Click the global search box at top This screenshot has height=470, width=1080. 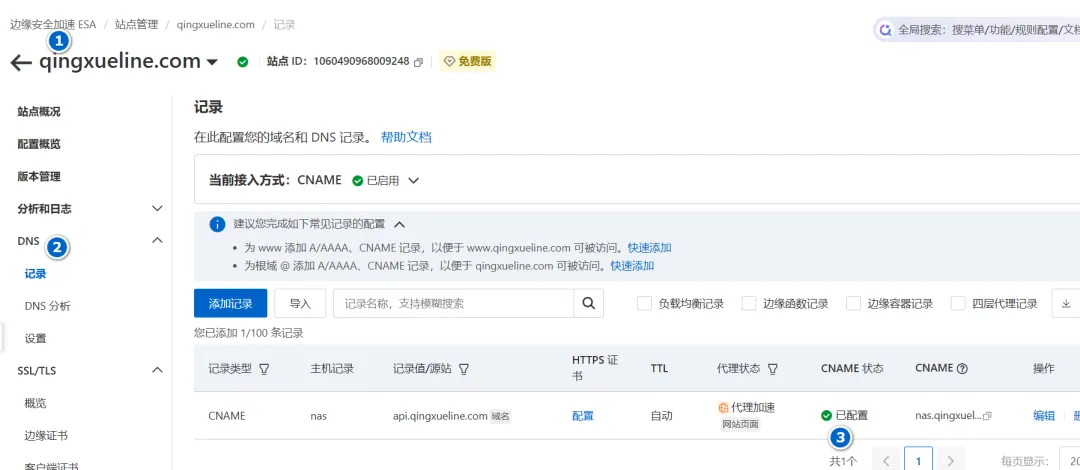977,30
